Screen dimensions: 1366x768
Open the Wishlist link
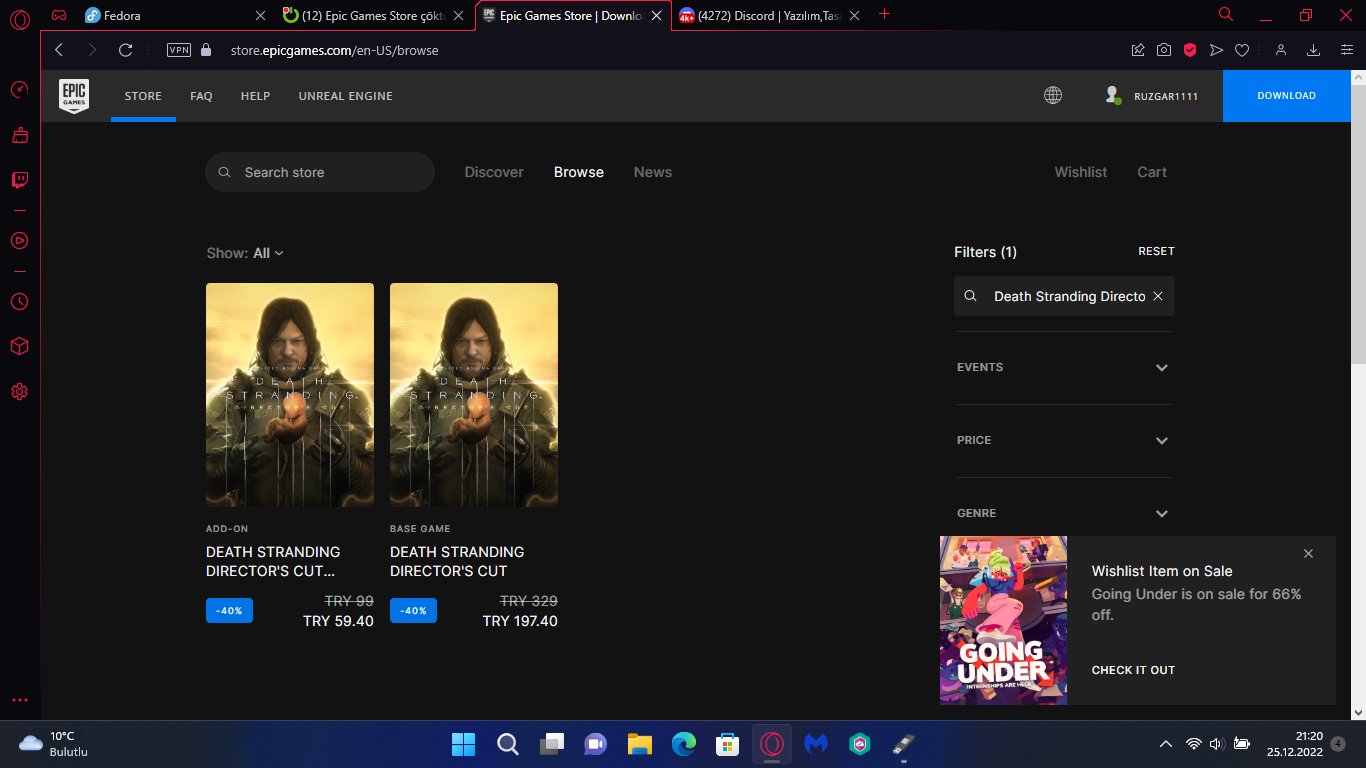pyautogui.click(x=1081, y=172)
